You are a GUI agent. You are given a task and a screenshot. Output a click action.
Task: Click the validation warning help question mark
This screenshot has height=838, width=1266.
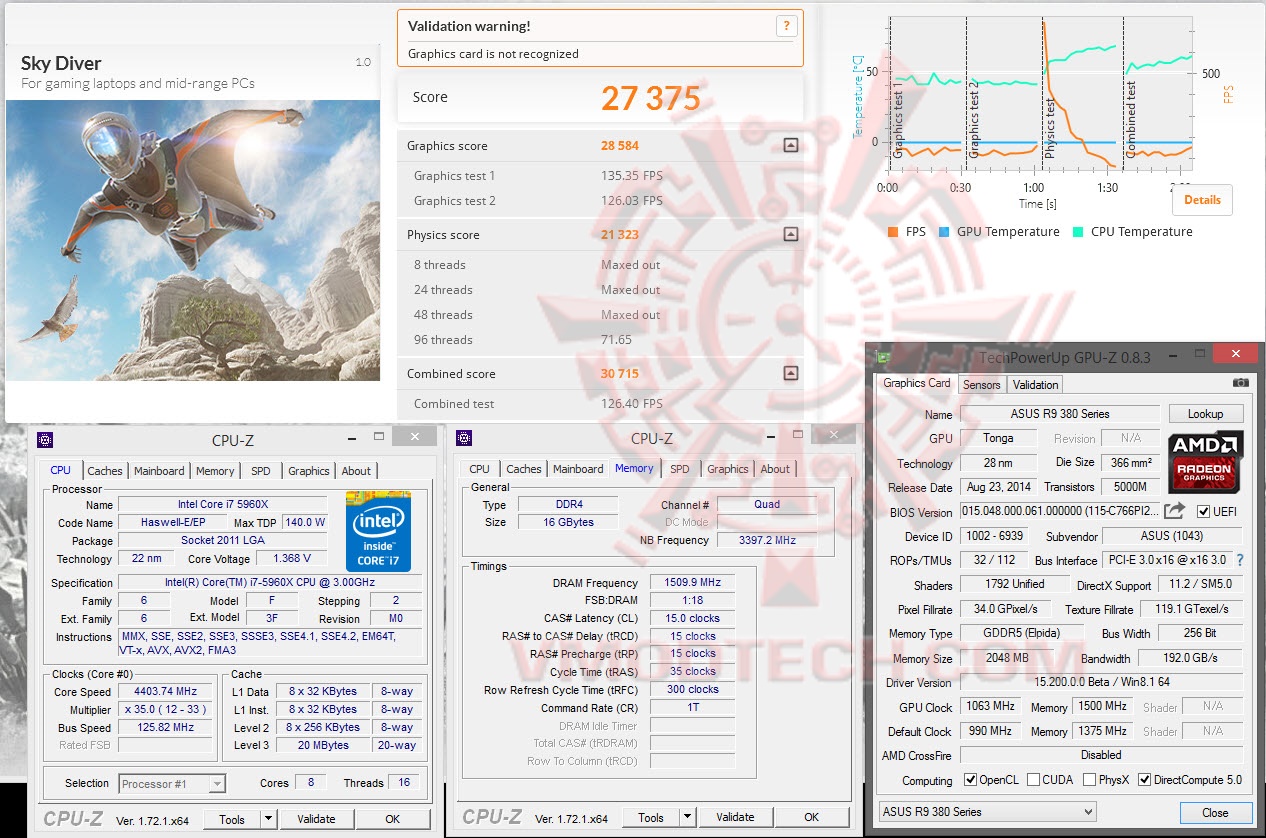coord(787,27)
